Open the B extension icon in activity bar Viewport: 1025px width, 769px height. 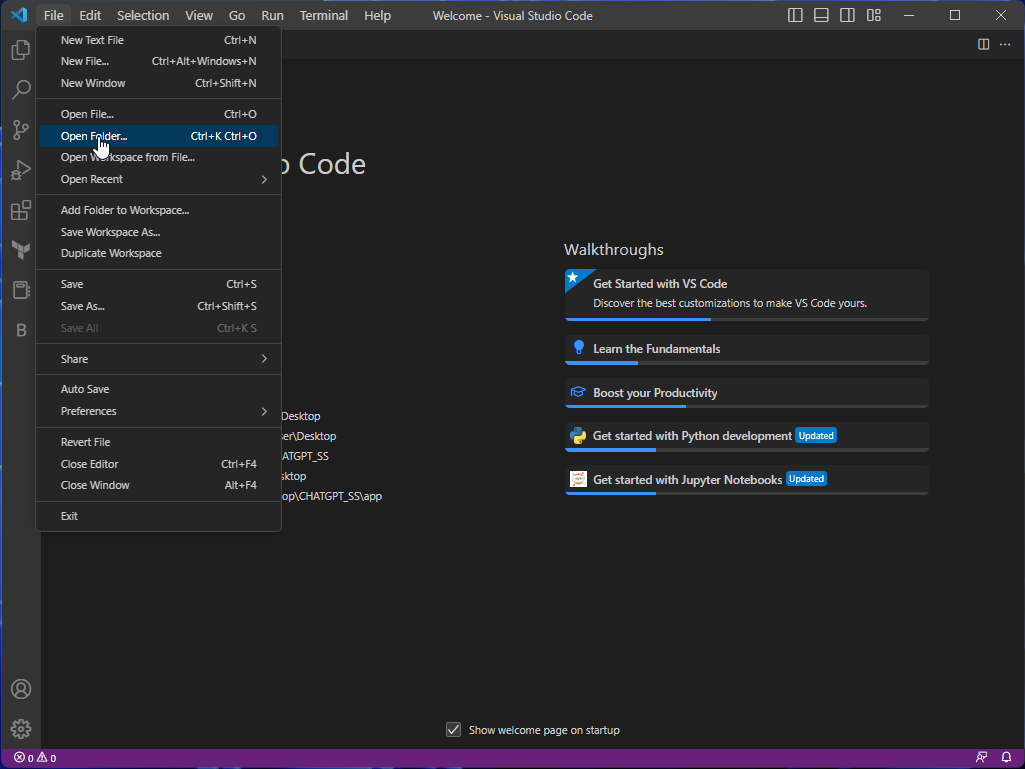21,330
